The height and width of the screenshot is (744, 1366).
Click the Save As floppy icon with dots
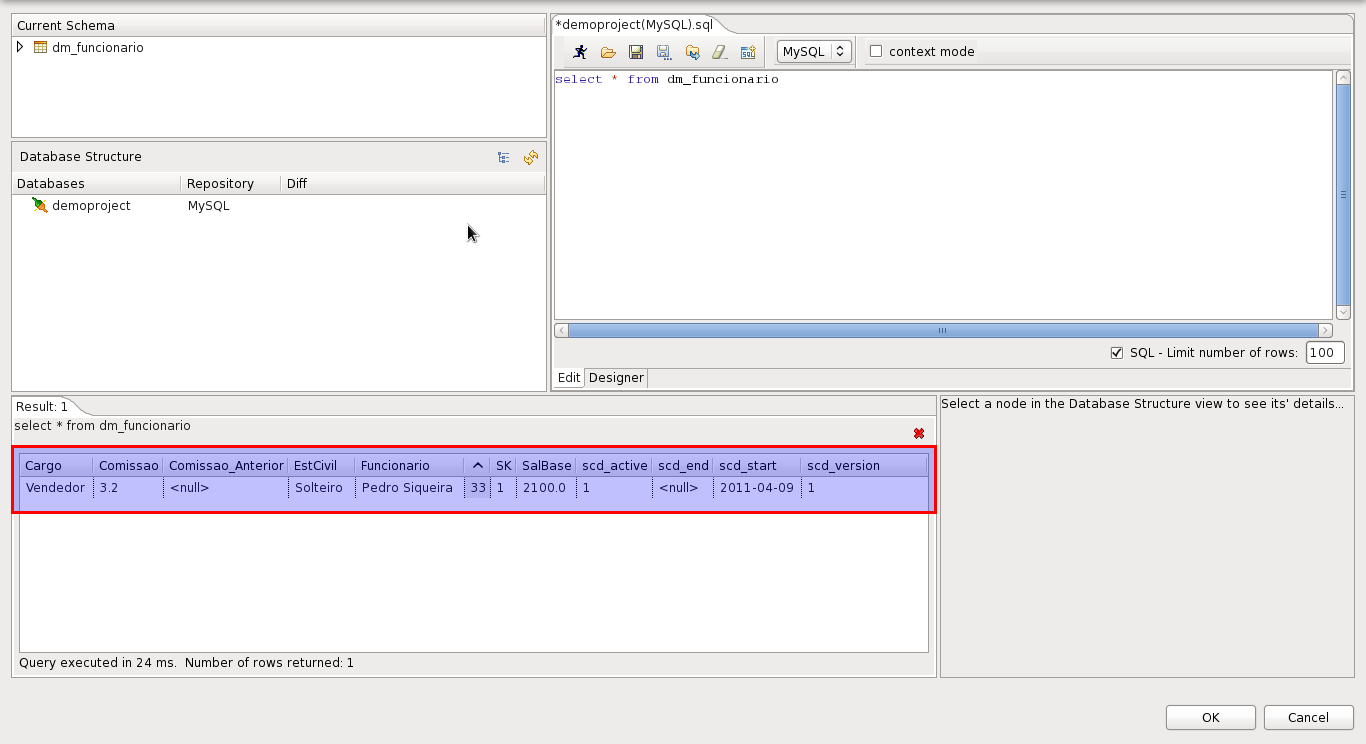click(663, 52)
